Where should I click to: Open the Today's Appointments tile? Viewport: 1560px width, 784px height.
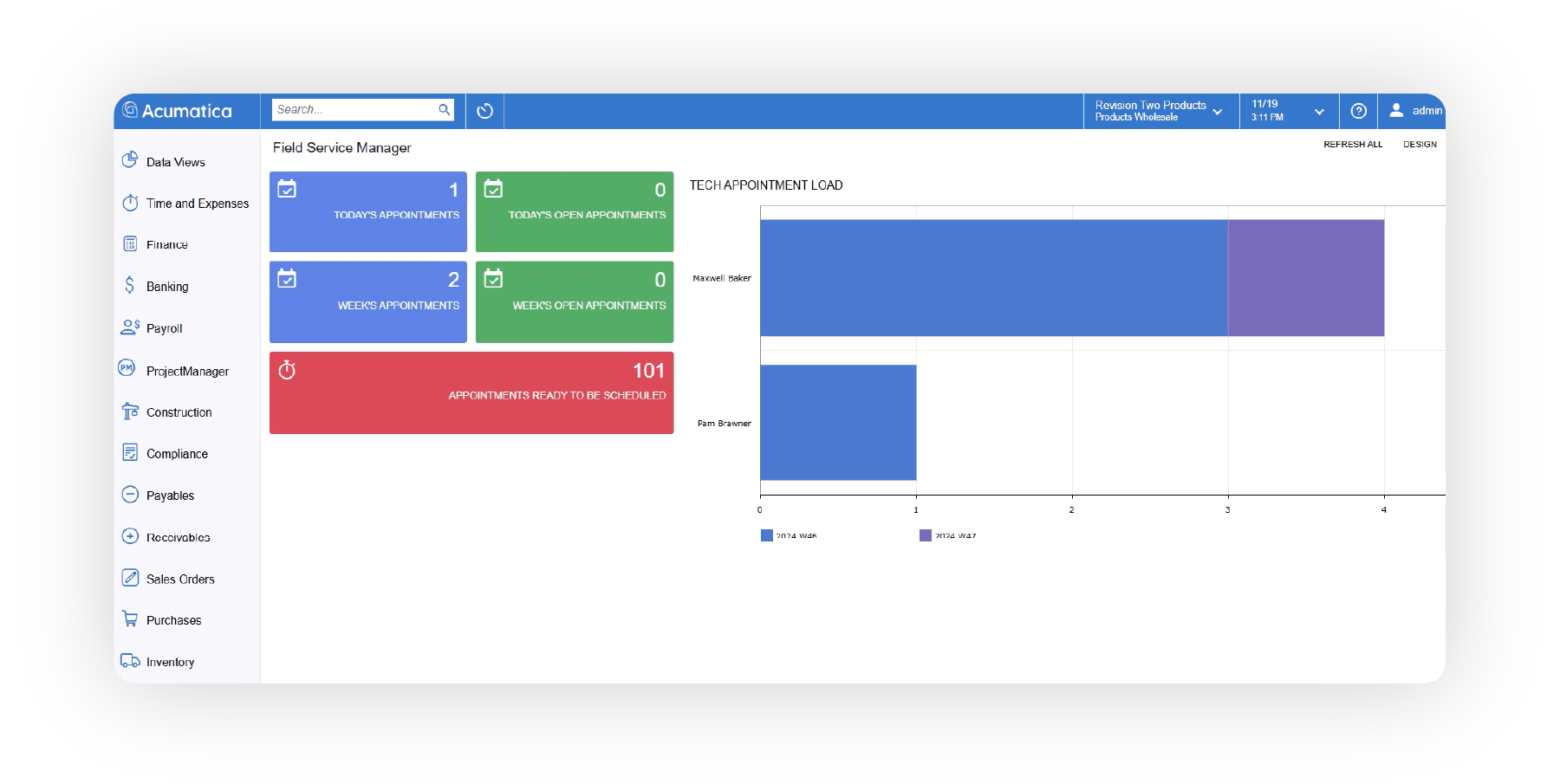pyautogui.click(x=368, y=211)
